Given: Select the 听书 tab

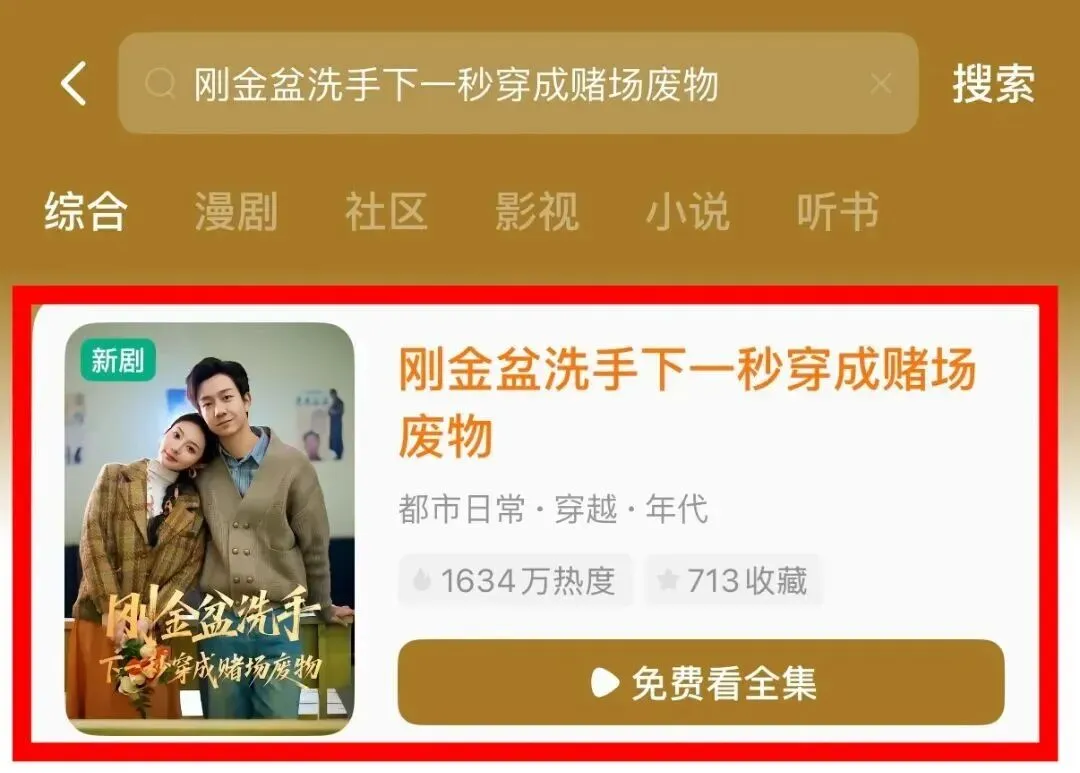Looking at the screenshot, I should (838, 211).
